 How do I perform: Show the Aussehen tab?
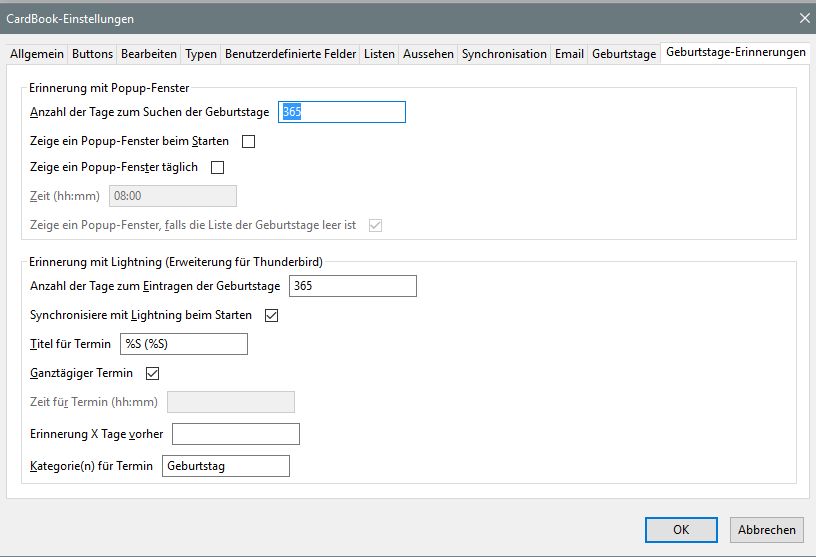coord(428,54)
